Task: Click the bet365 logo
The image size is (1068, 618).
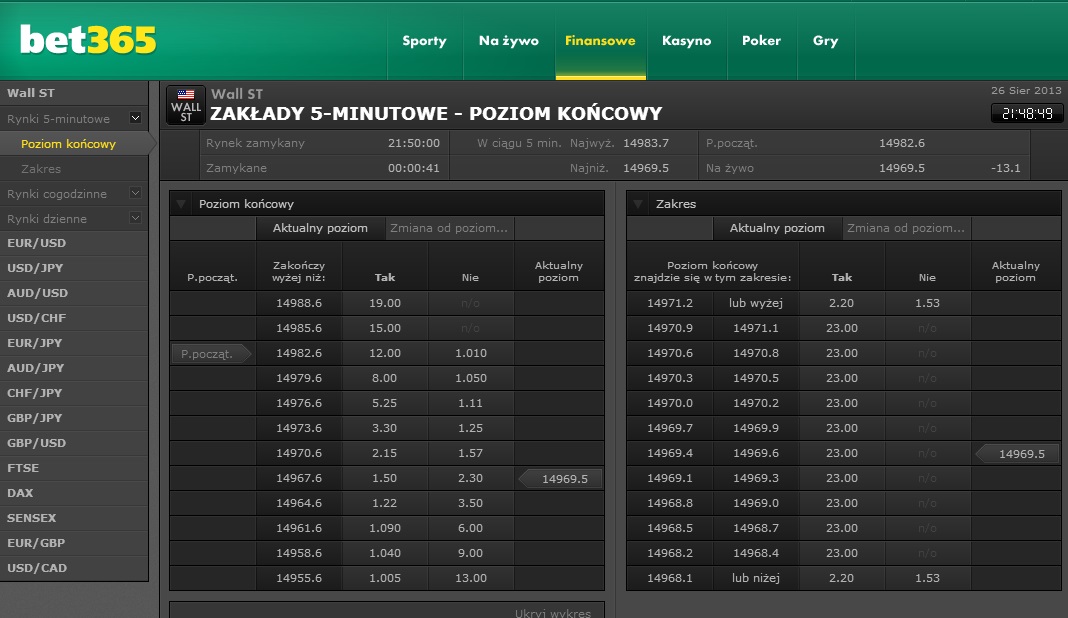Action: [88, 40]
